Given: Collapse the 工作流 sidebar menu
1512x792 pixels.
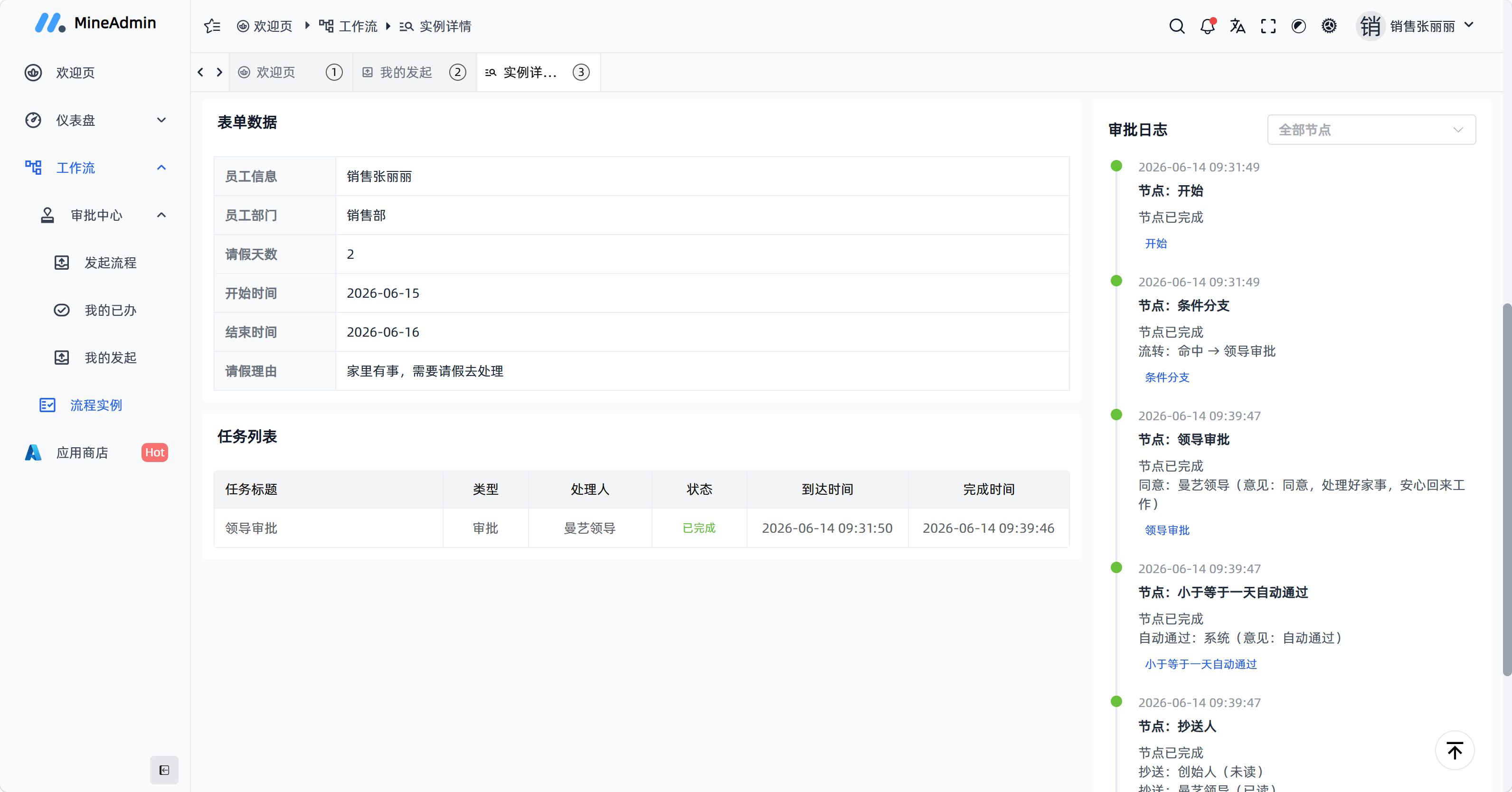Looking at the screenshot, I should coord(95,168).
